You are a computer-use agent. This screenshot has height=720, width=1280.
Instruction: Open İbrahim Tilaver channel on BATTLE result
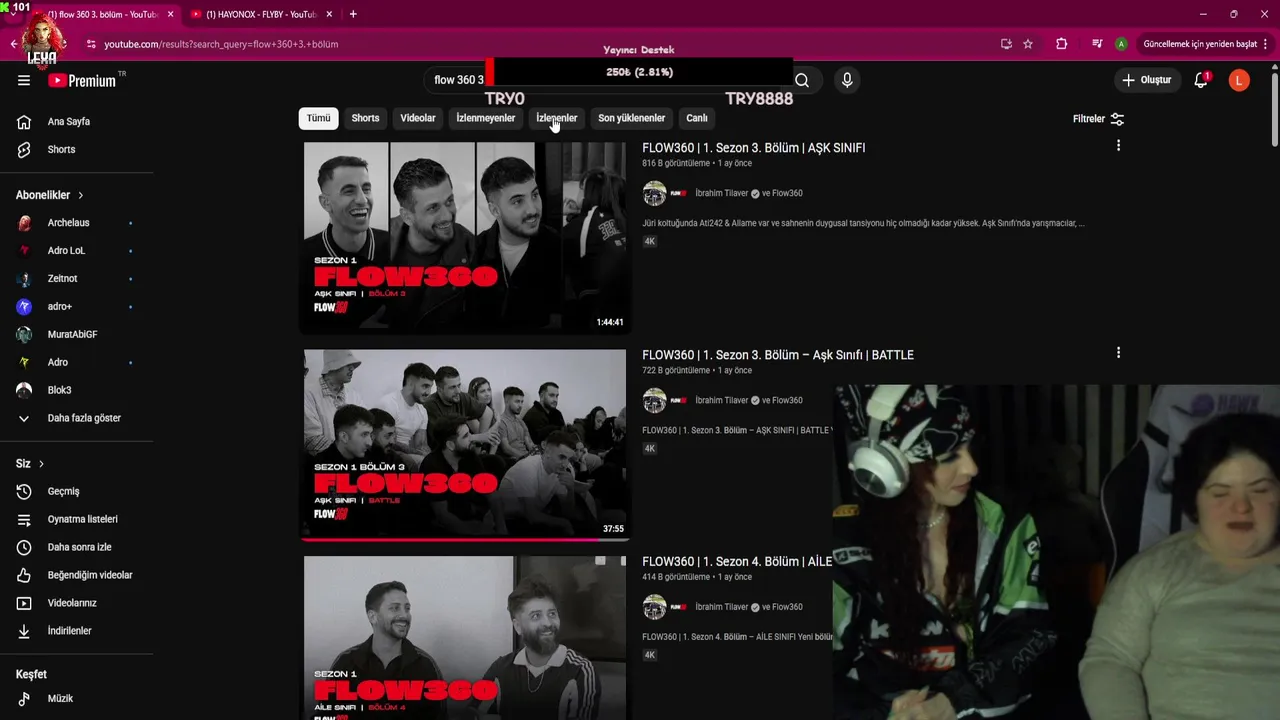point(721,400)
